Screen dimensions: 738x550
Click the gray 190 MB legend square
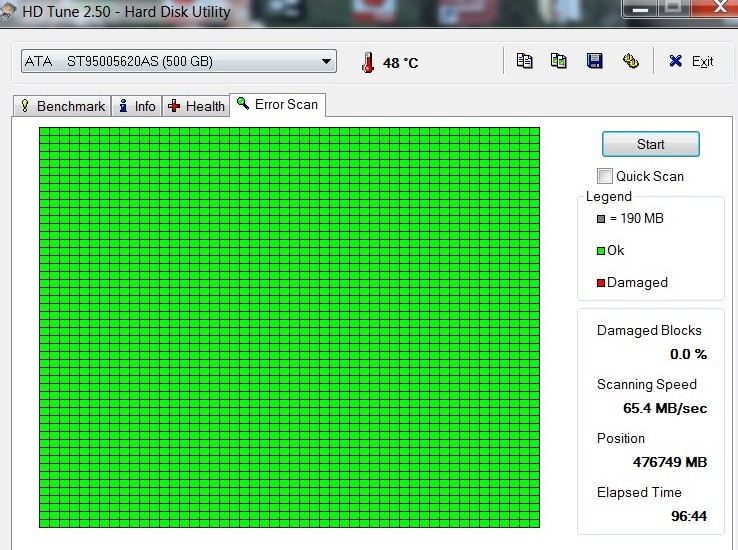pyautogui.click(x=600, y=219)
